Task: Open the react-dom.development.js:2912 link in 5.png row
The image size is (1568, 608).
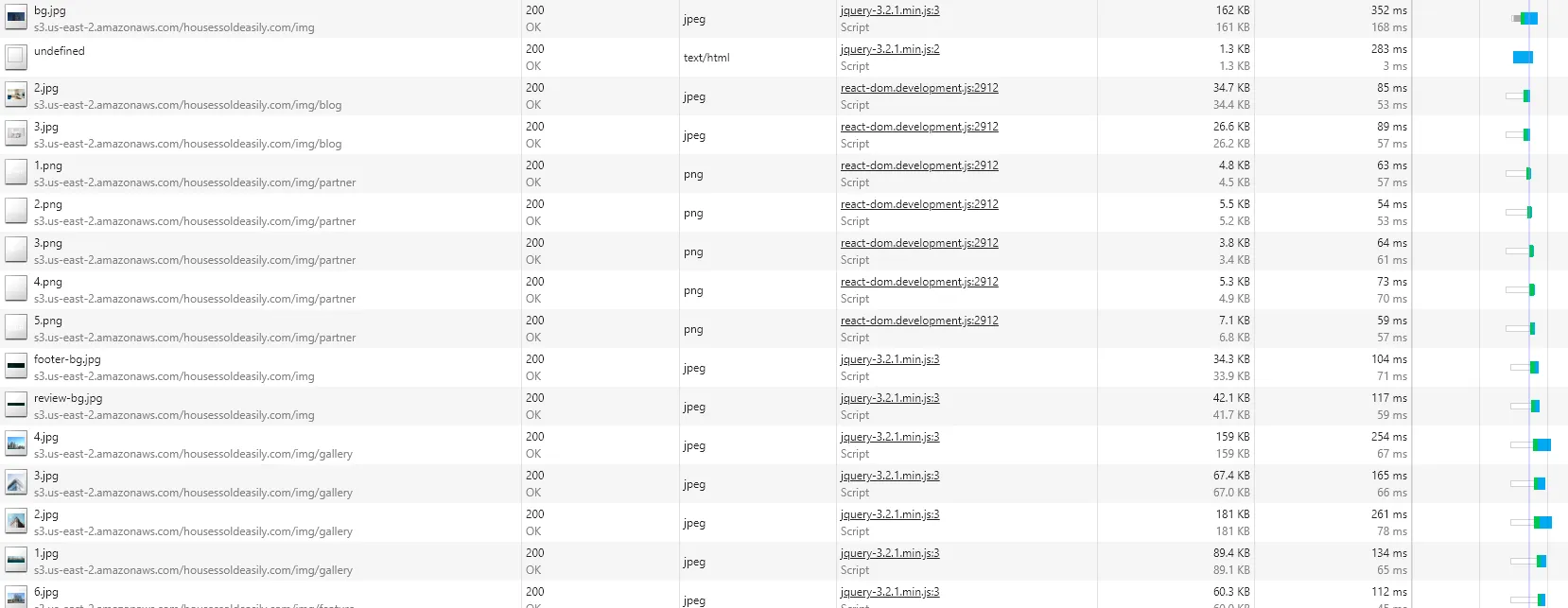Action: [x=919, y=321]
